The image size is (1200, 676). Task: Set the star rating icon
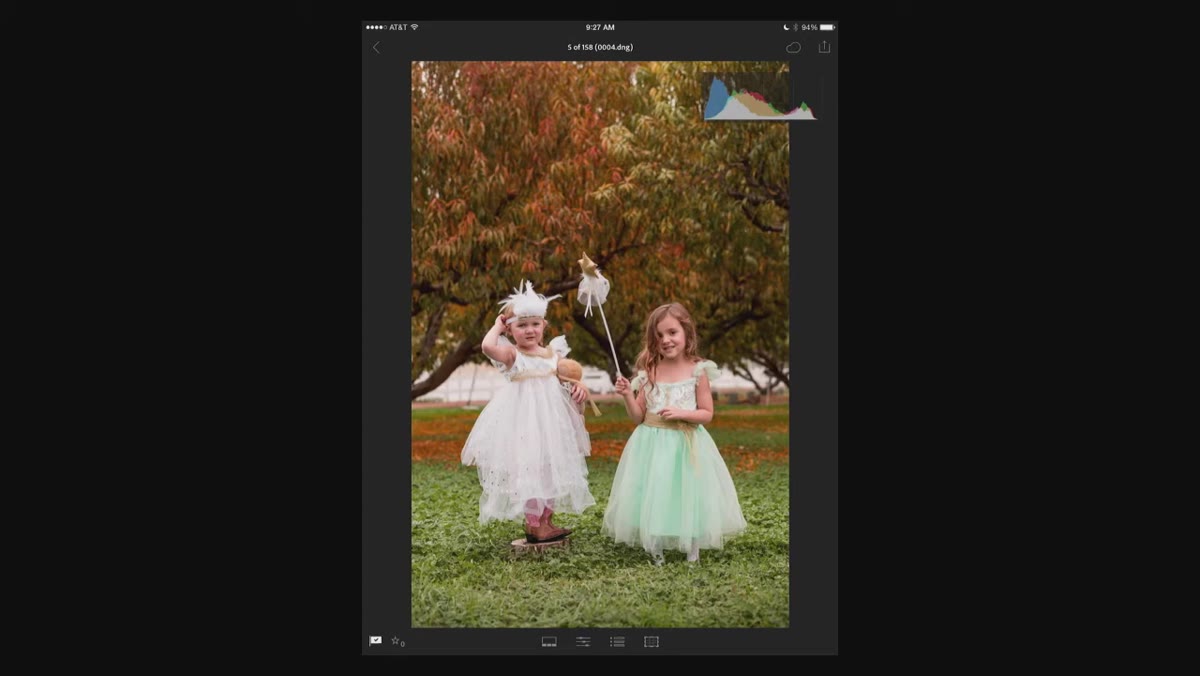[397, 641]
